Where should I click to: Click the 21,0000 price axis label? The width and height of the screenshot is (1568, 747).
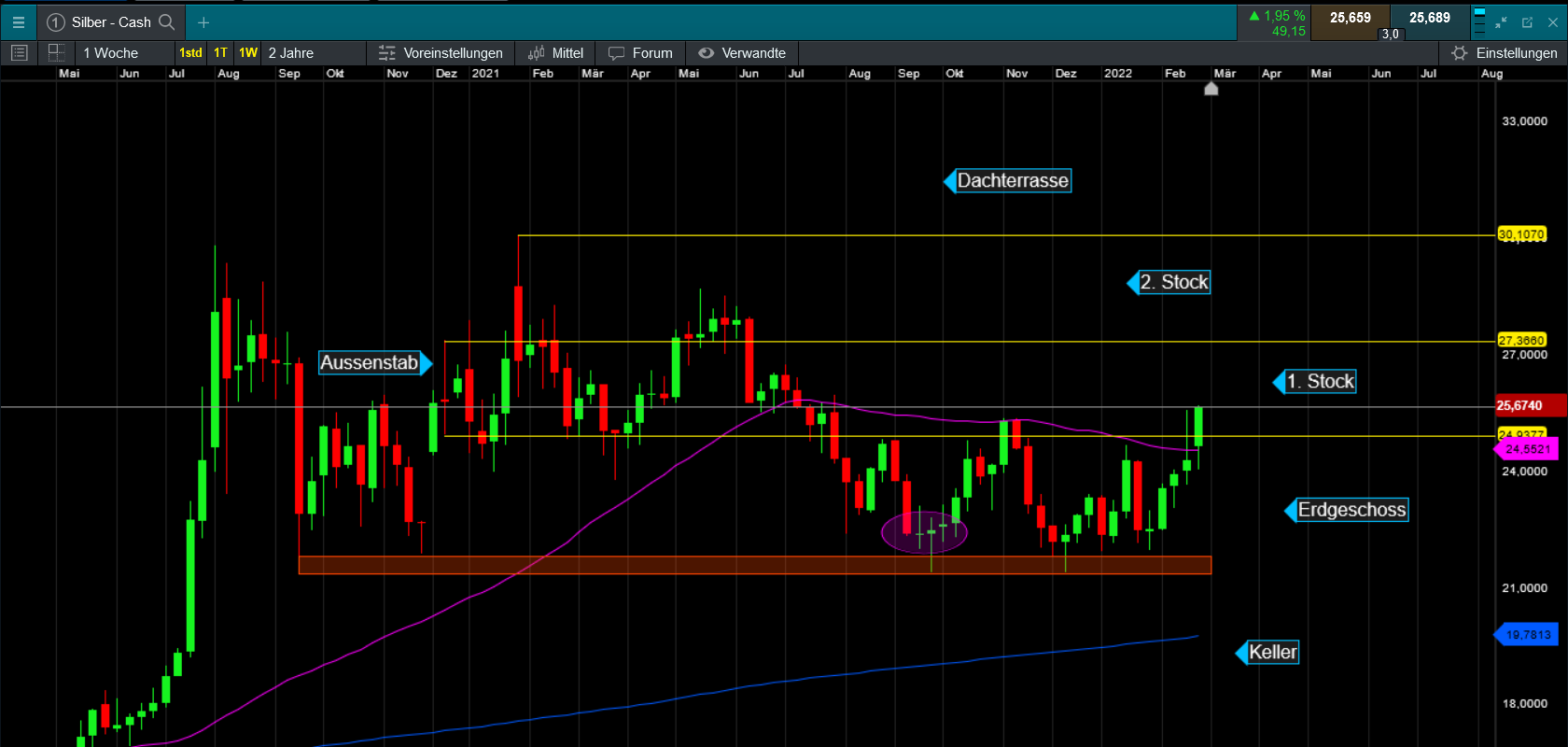tap(1524, 588)
